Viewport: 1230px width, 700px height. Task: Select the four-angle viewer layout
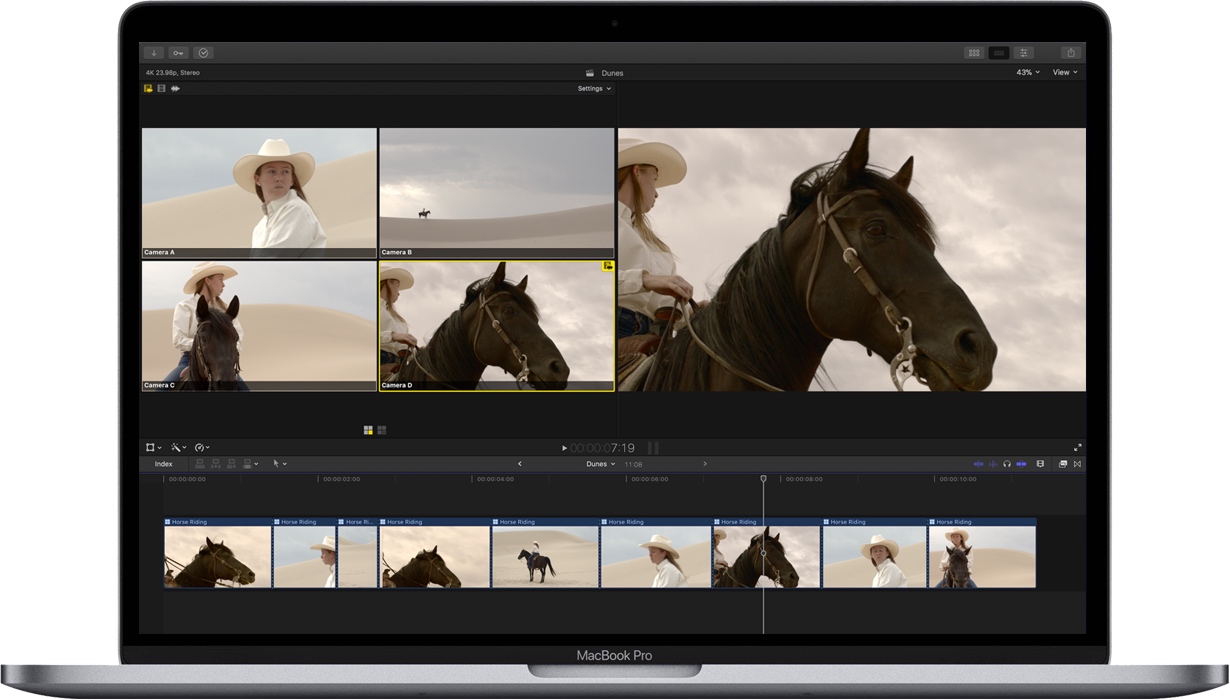(366, 428)
